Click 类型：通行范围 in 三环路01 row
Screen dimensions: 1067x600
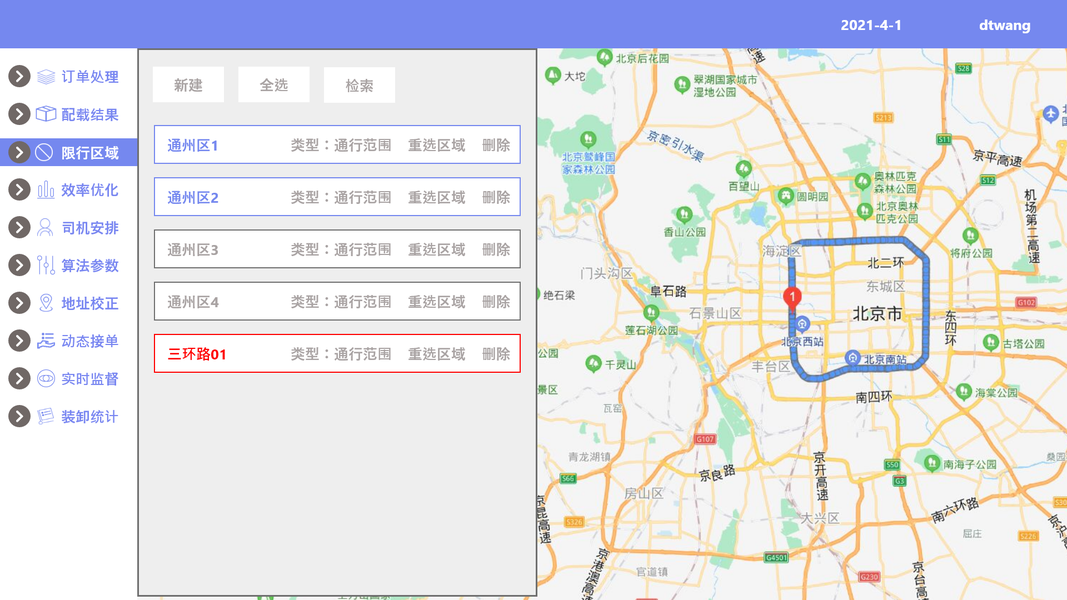coord(341,354)
